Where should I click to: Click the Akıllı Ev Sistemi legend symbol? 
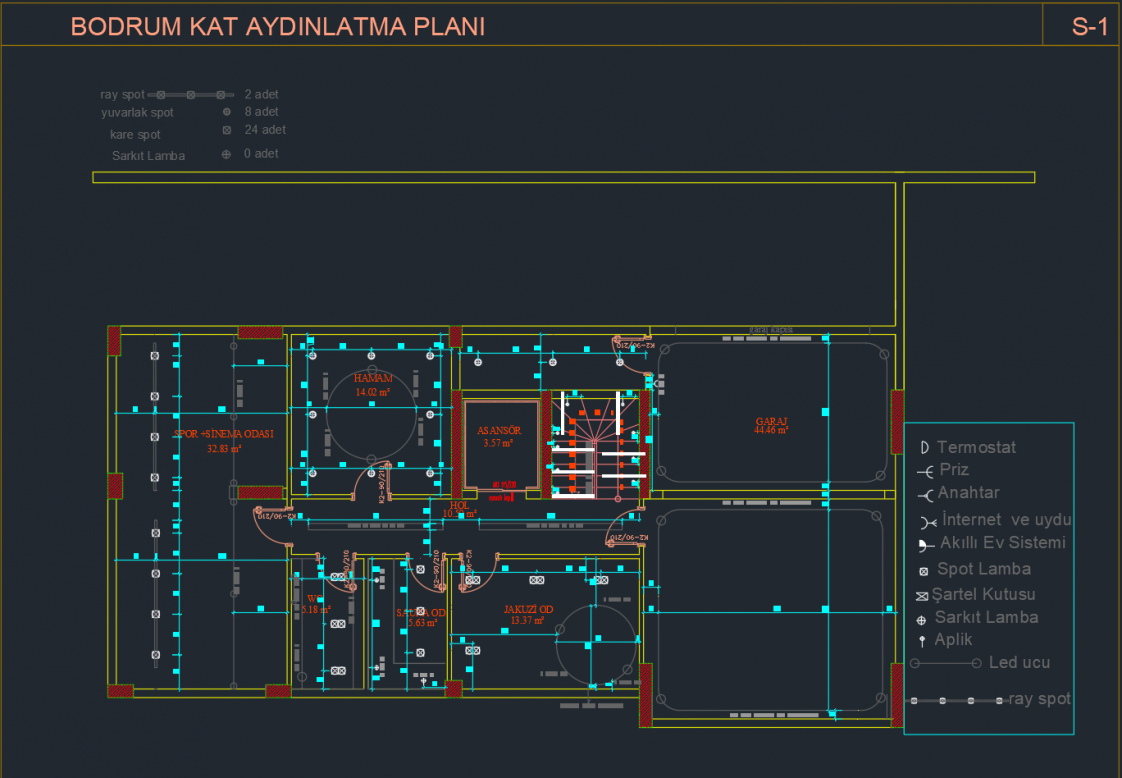[925, 545]
